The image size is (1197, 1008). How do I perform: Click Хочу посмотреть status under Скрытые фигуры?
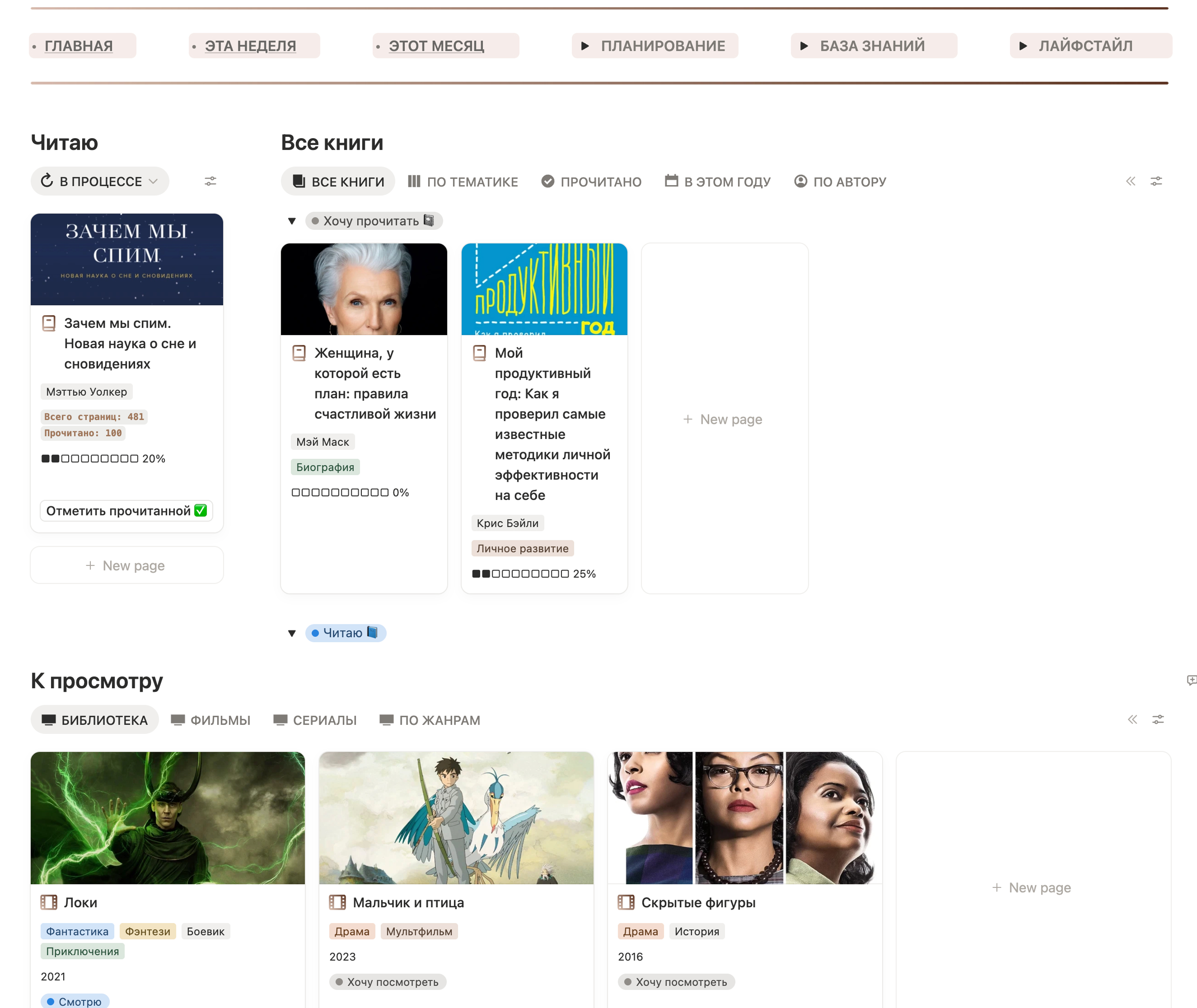pyautogui.click(x=676, y=981)
